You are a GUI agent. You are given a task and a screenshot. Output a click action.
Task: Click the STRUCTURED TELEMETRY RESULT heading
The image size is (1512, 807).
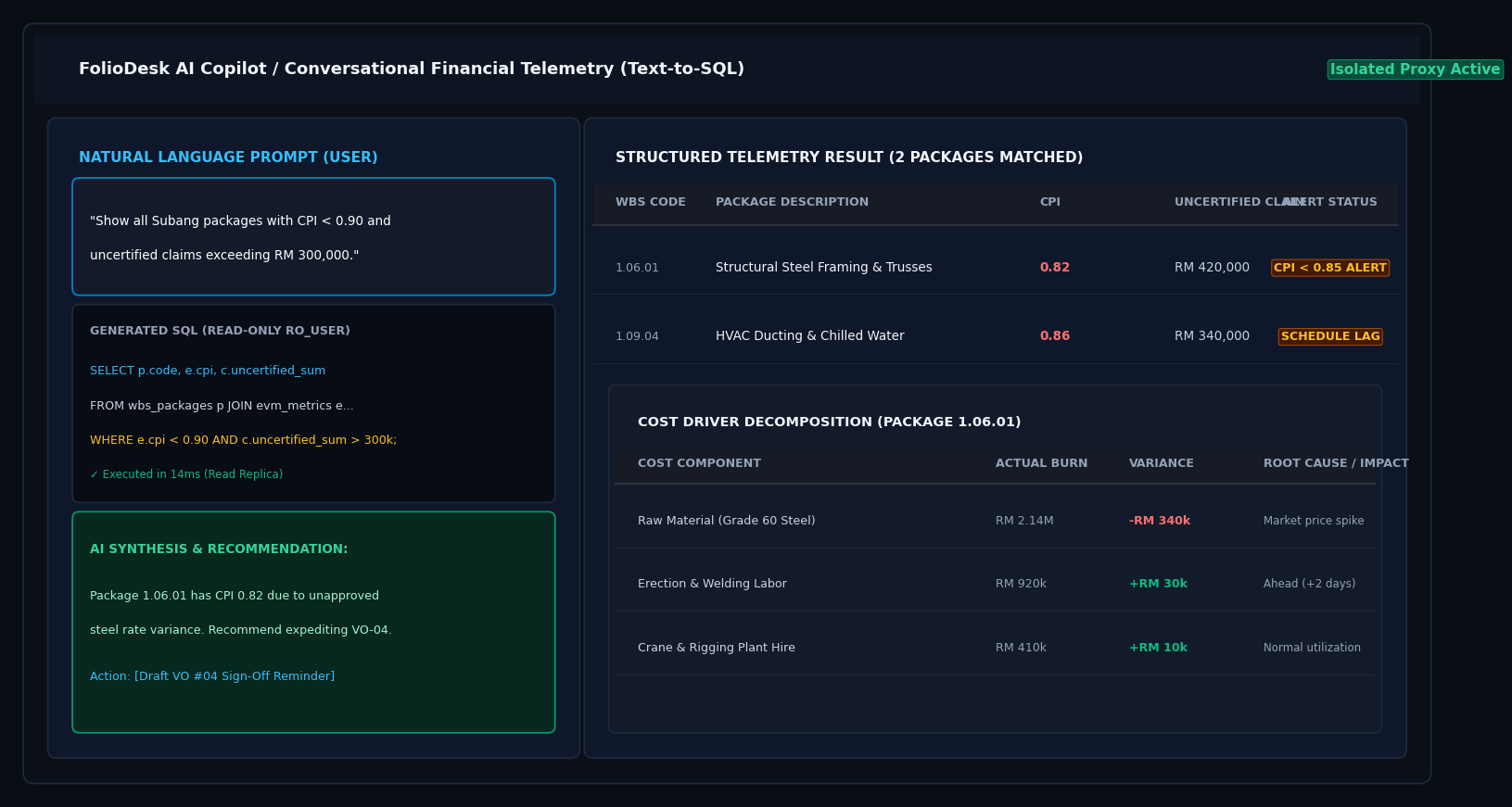tap(849, 158)
